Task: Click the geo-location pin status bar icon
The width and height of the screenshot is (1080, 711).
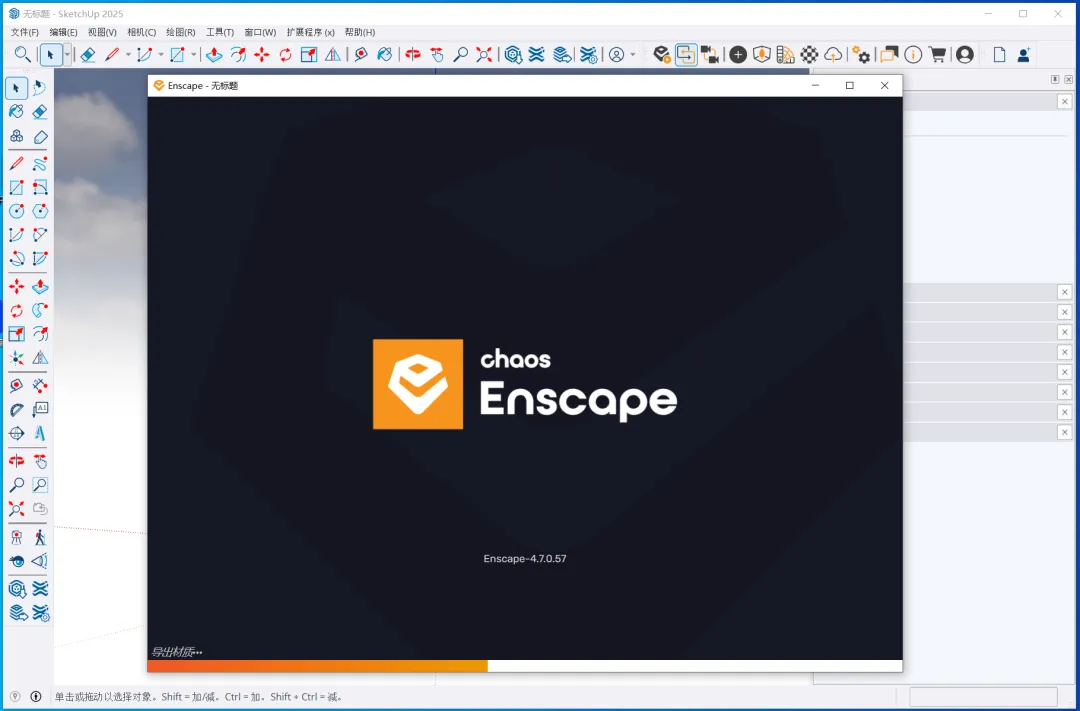Action: [15, 697]
